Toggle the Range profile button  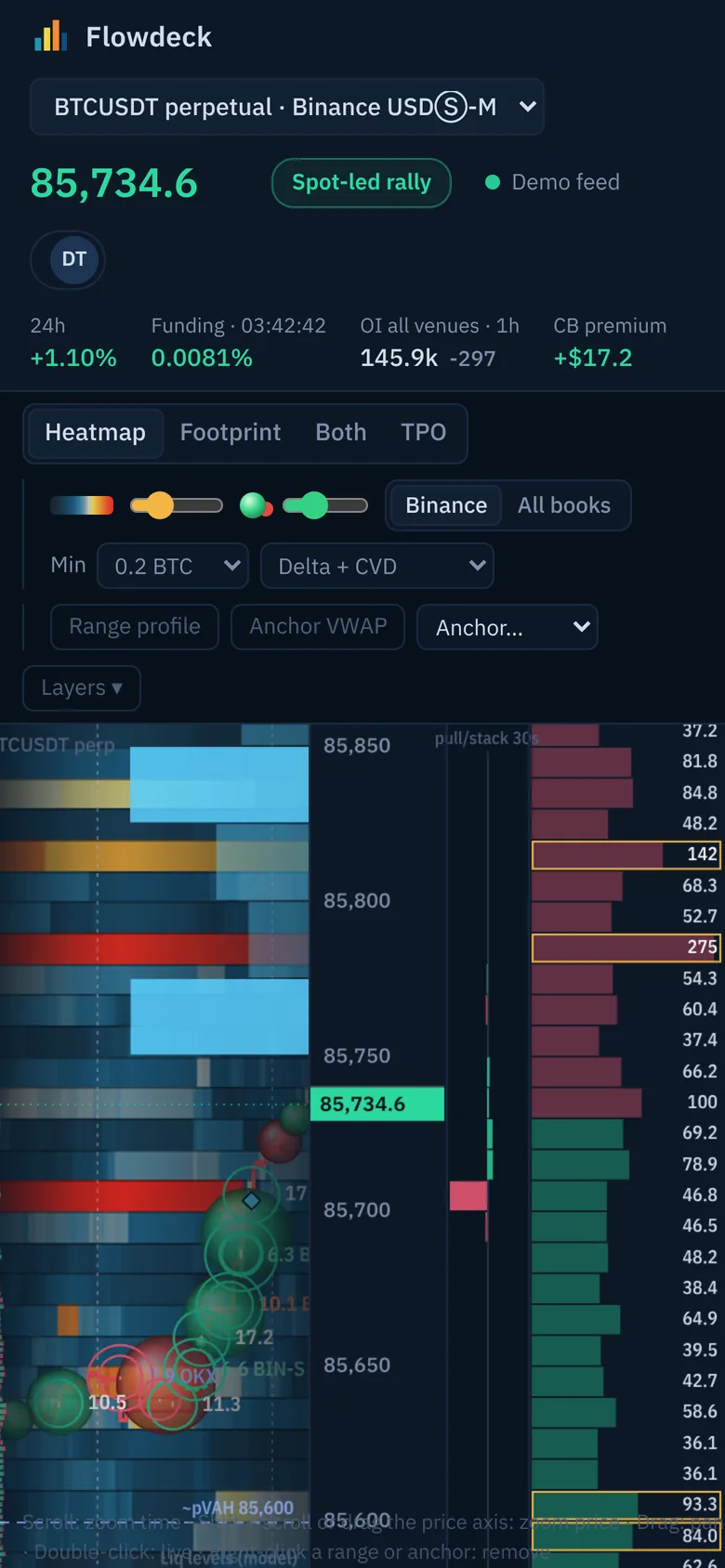coord(135,627)
